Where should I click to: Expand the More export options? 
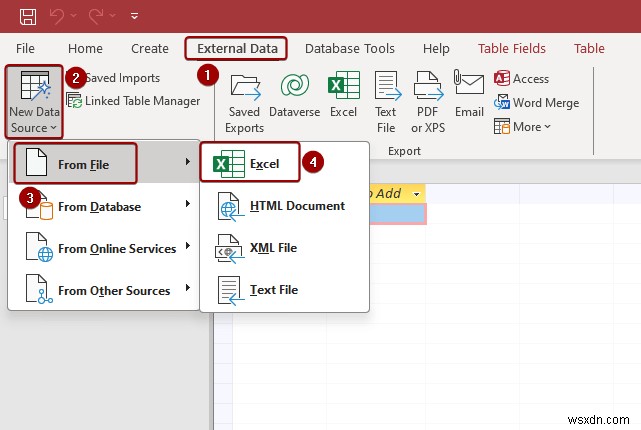click(x=522, y=127)
